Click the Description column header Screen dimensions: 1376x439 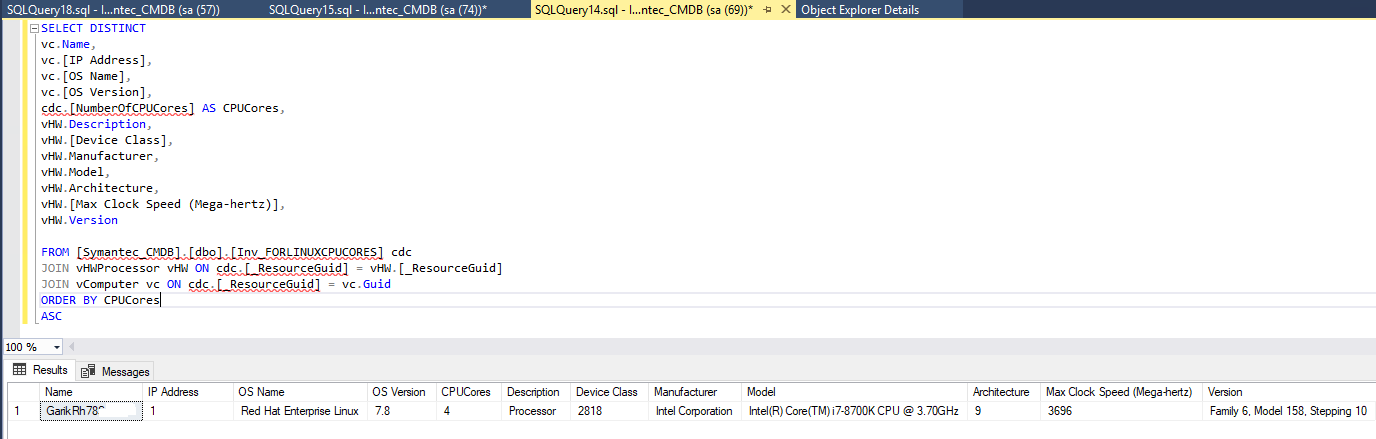[536, 392]
